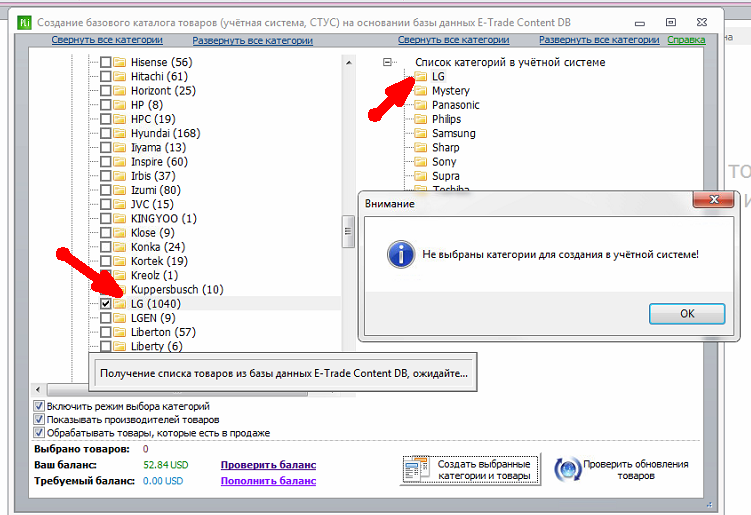
Task: Select Klose (9) in left tree
Action: point(153,233)
